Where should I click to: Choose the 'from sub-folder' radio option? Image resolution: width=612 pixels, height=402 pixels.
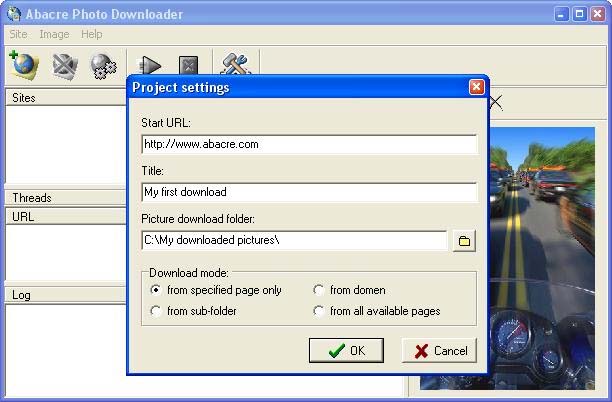pyautogui.click(x=156, y=311)
